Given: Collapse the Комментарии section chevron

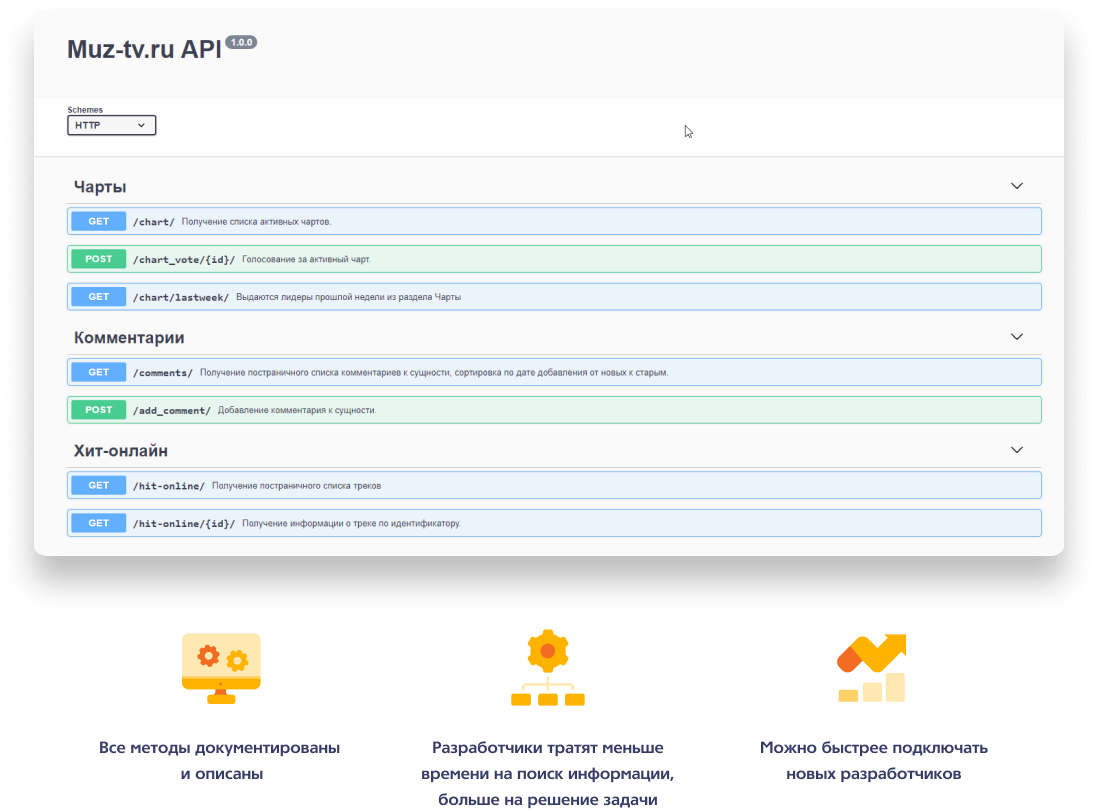Looking at the screenshot, I should (x=1017, y=337).
